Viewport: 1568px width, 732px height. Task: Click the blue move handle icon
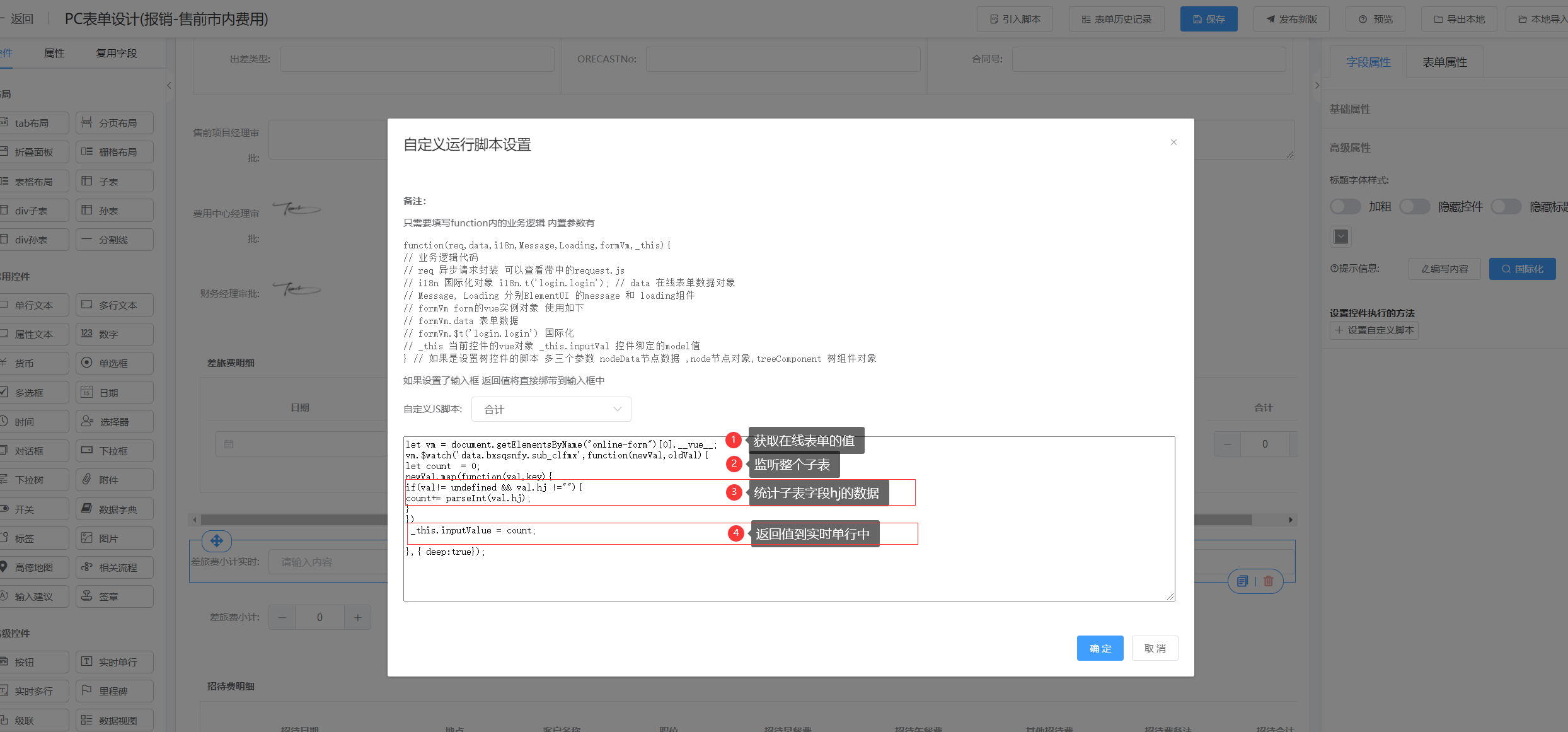(217, 540)
